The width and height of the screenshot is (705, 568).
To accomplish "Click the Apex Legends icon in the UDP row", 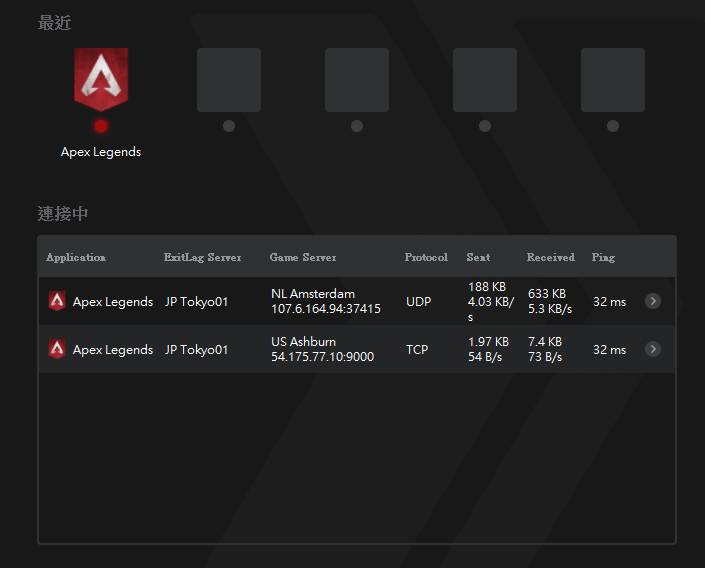I will click(x=58, y=301).
